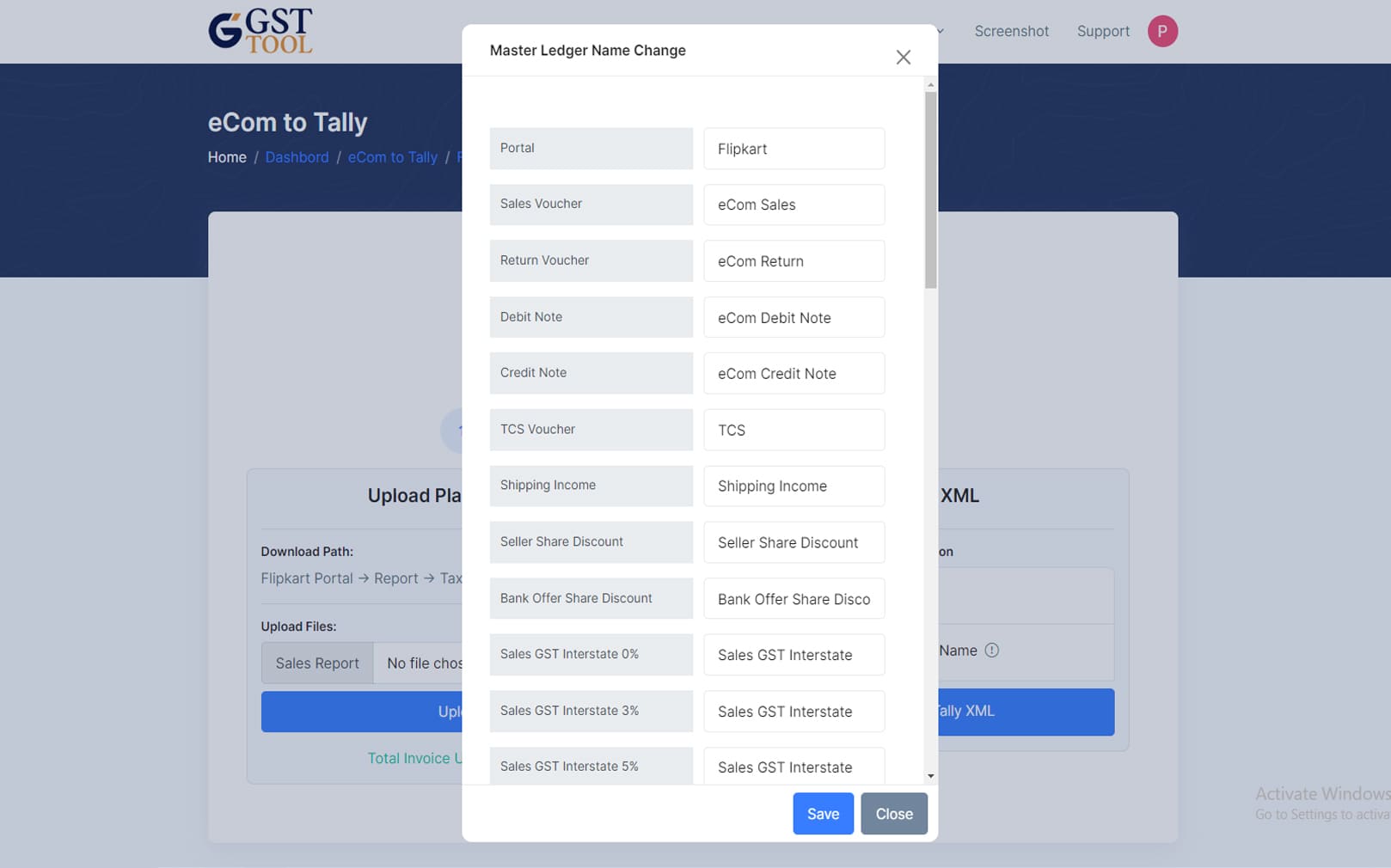
Task: Edit the Shipping Income ledger field
Action: click(794, 486)
